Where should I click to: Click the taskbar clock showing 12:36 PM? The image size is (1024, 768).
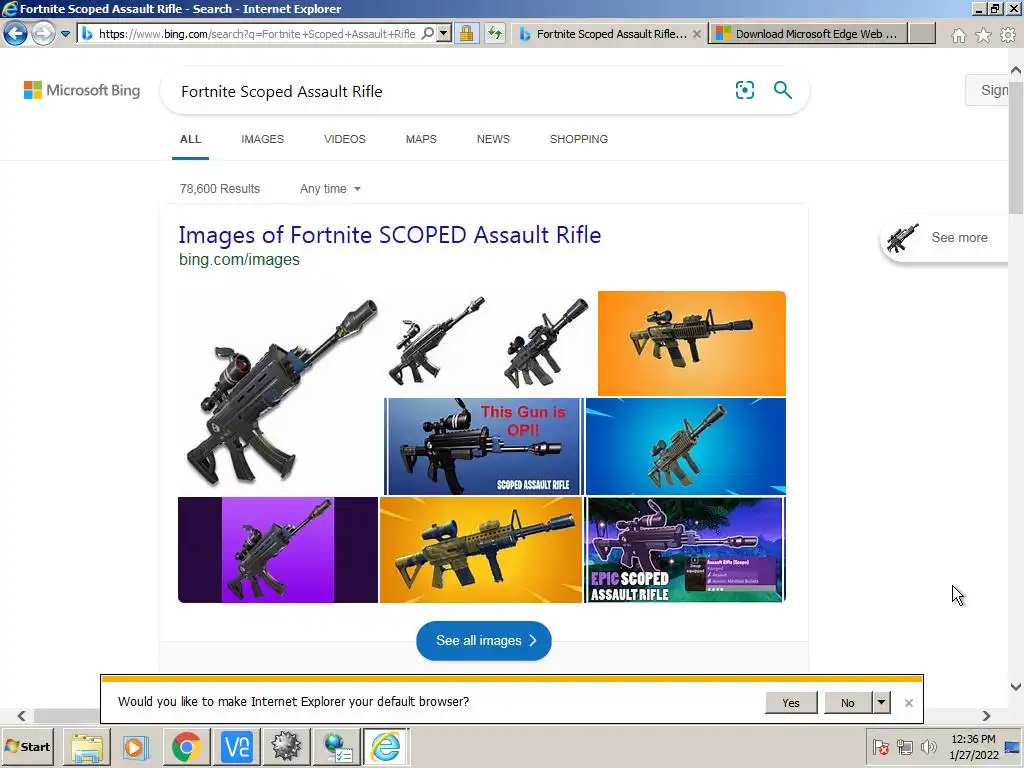point(973,746)
